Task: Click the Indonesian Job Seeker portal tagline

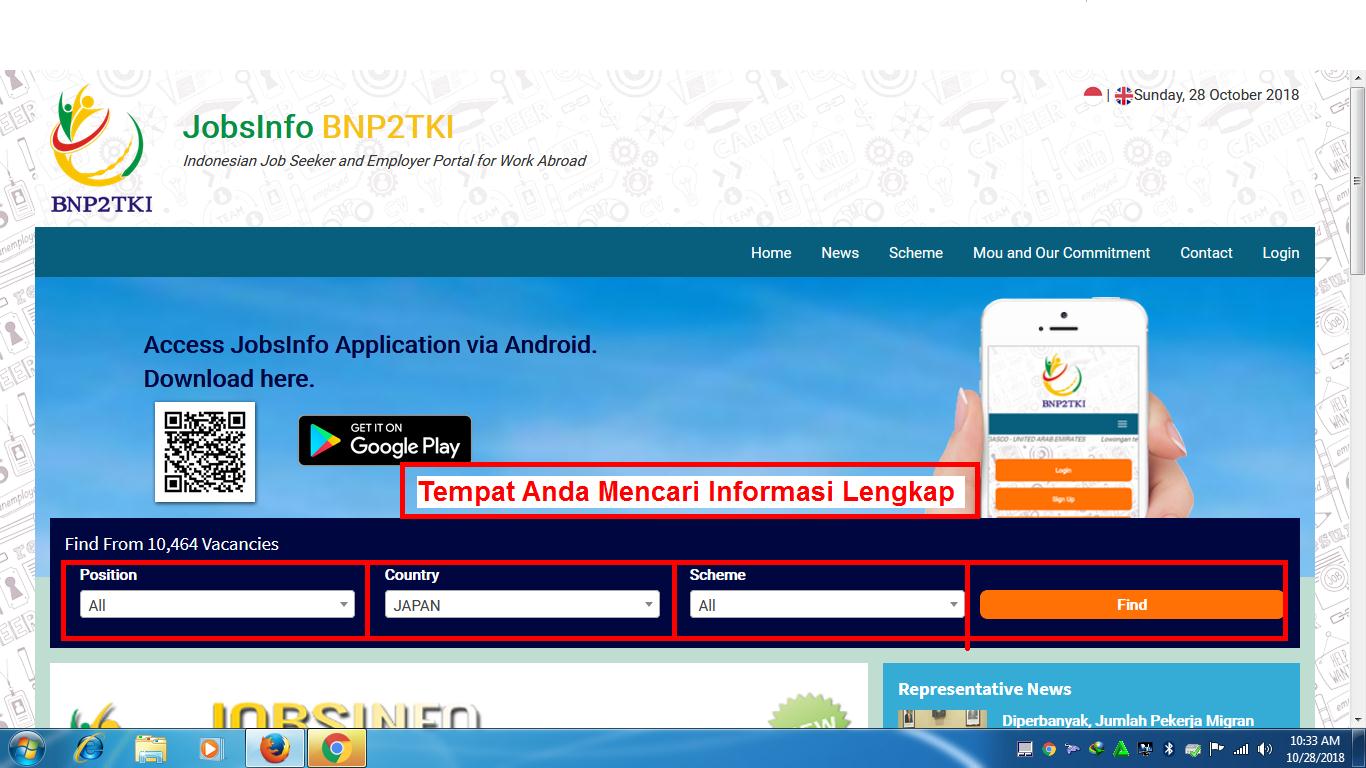Action: [x=384, y=160]
